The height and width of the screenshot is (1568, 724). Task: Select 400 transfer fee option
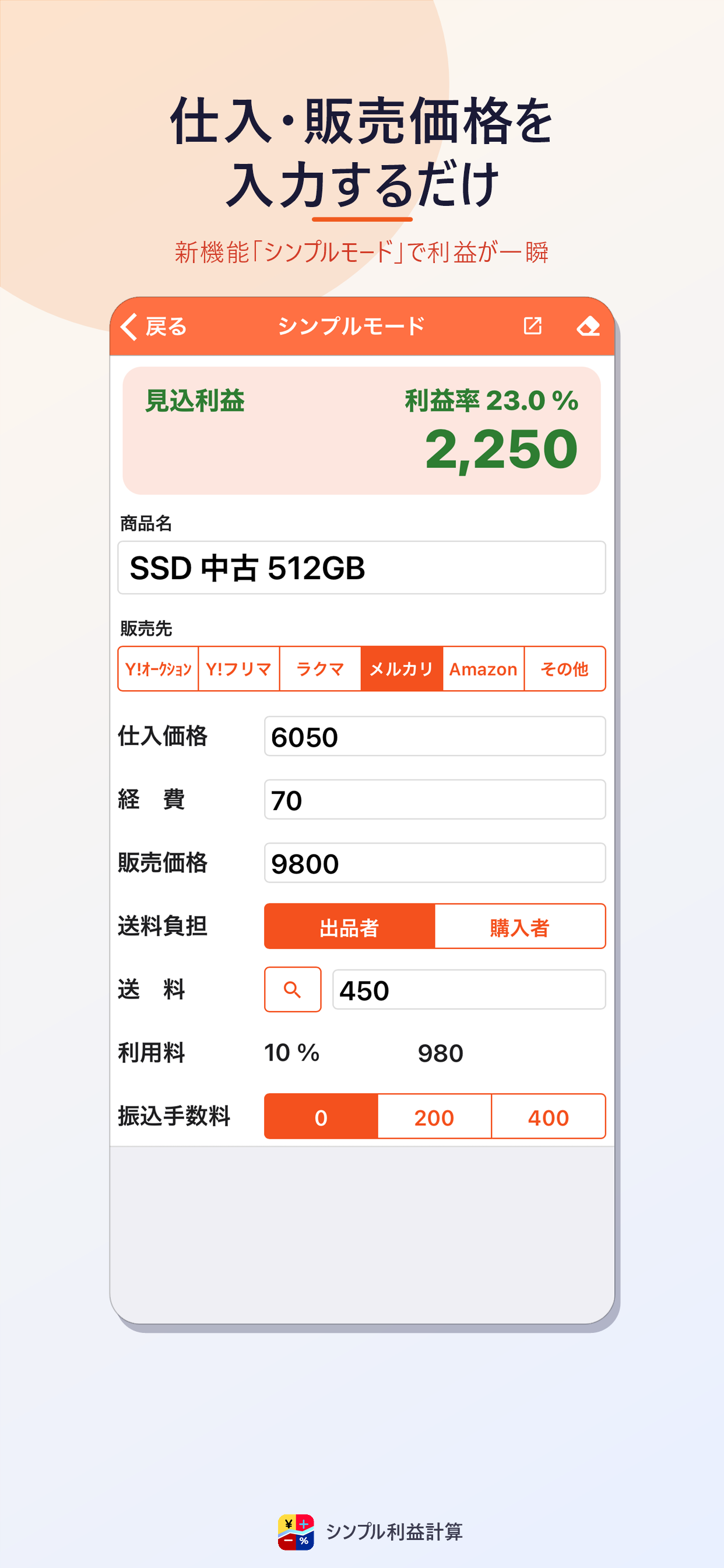(x=549, y=1116)
